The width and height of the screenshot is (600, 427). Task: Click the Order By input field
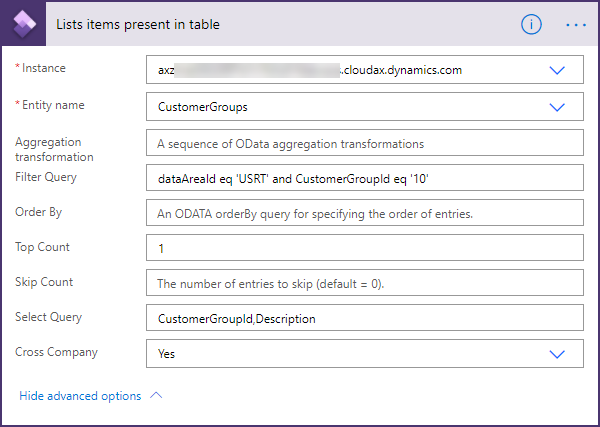tap(365, 212)
